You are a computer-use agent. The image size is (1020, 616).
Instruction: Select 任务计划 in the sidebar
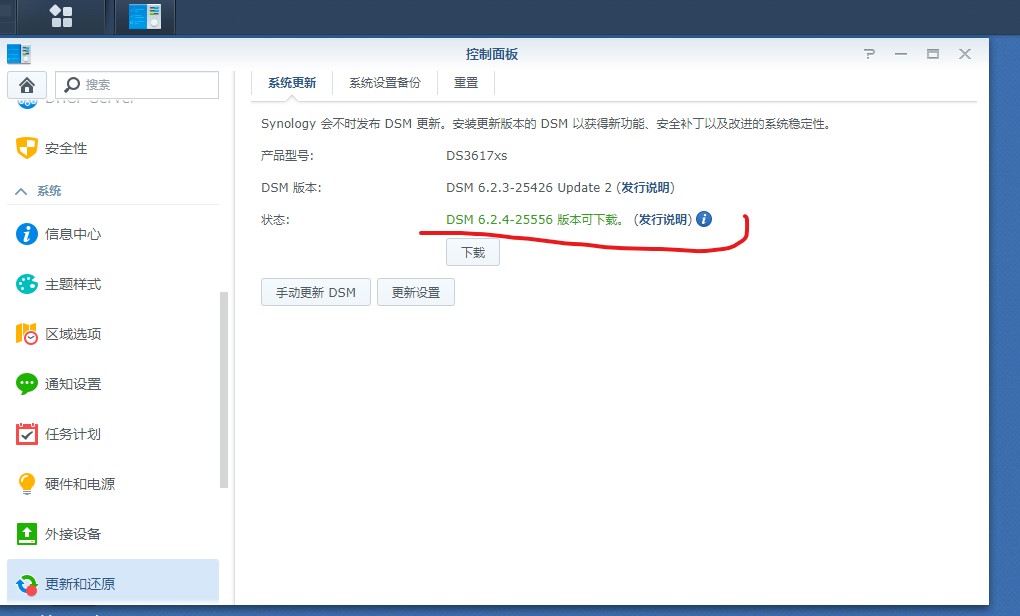point(73,435)
